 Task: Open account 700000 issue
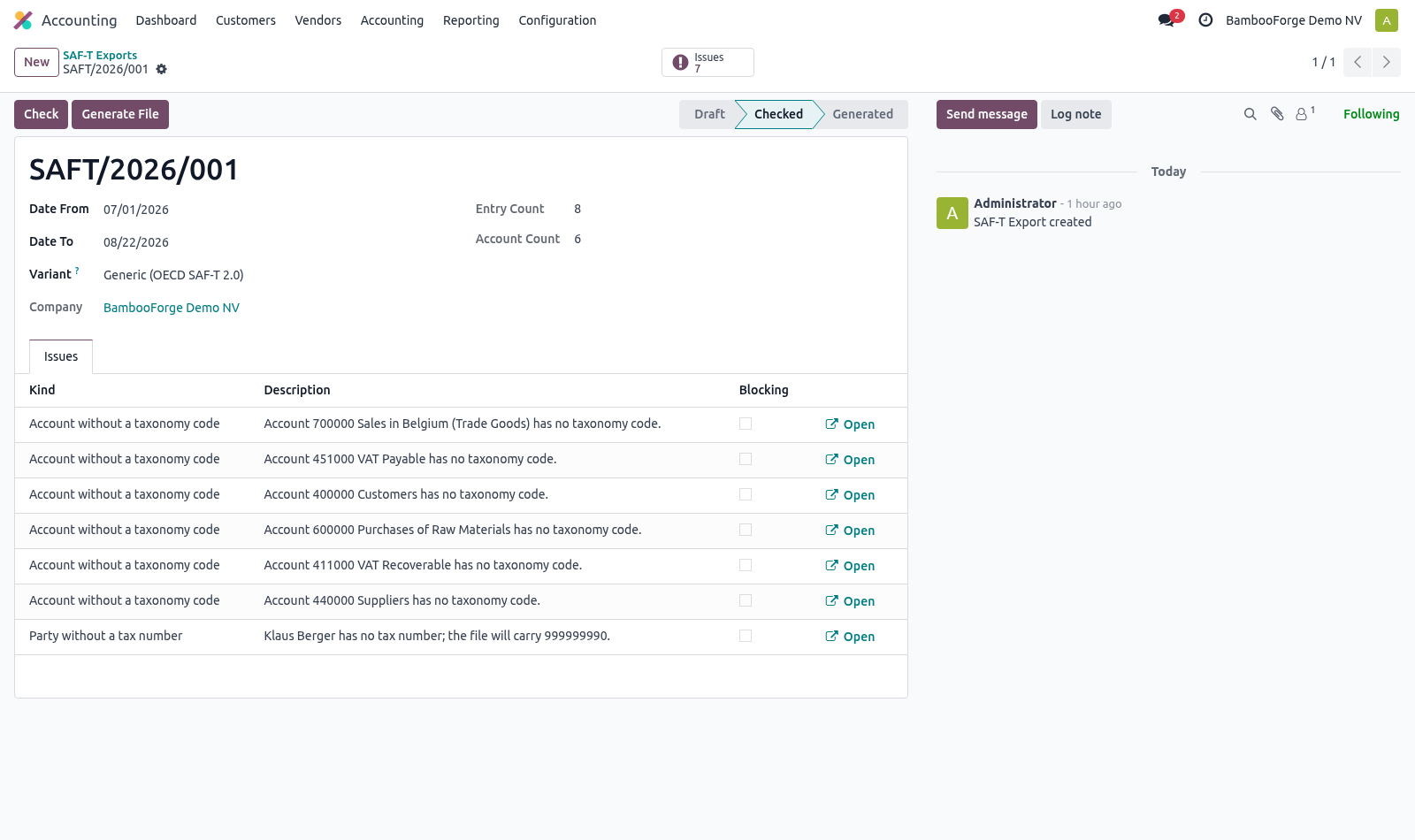(850, 424)
